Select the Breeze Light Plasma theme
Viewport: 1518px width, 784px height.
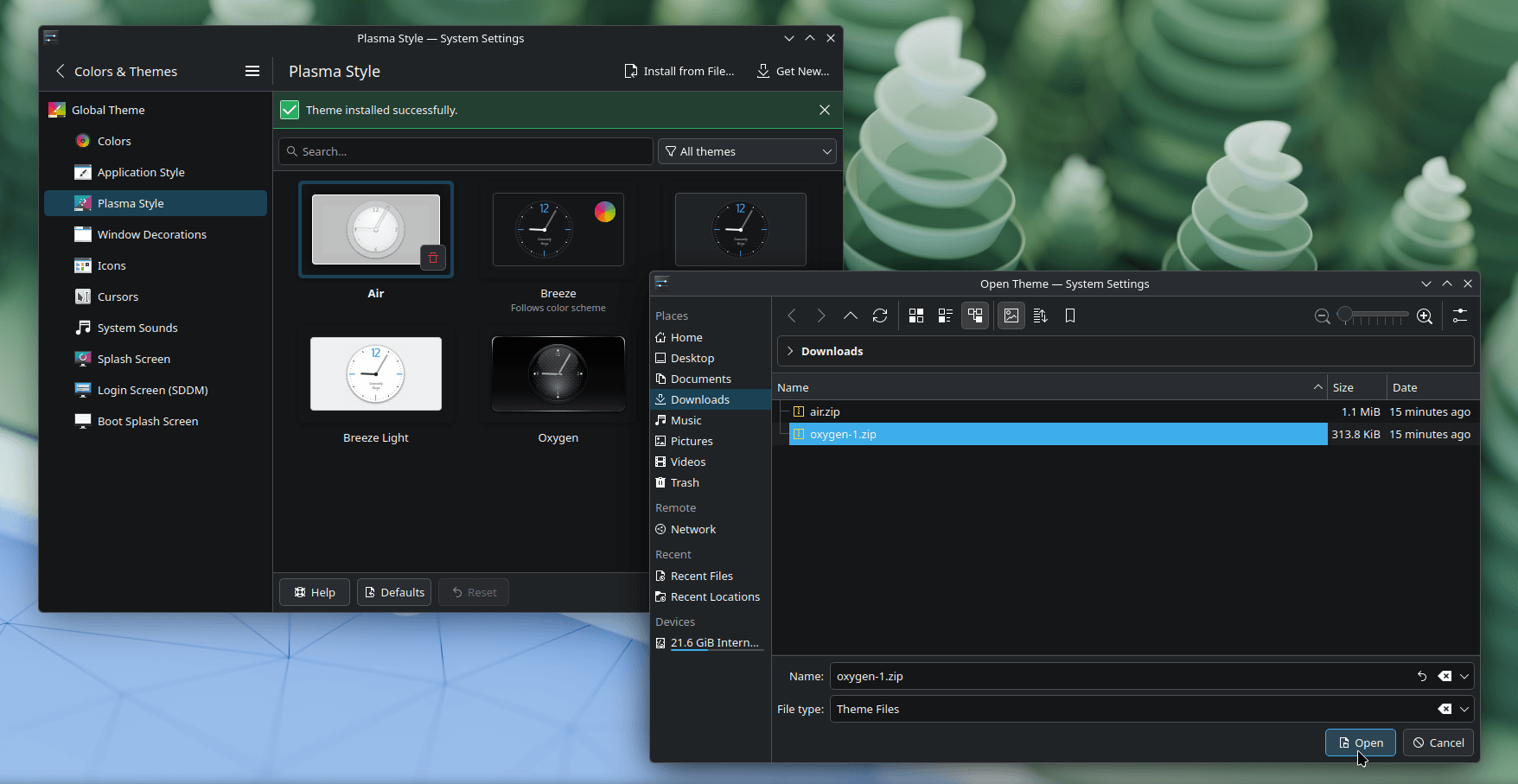pyautogui.click(x=375, y=373)
